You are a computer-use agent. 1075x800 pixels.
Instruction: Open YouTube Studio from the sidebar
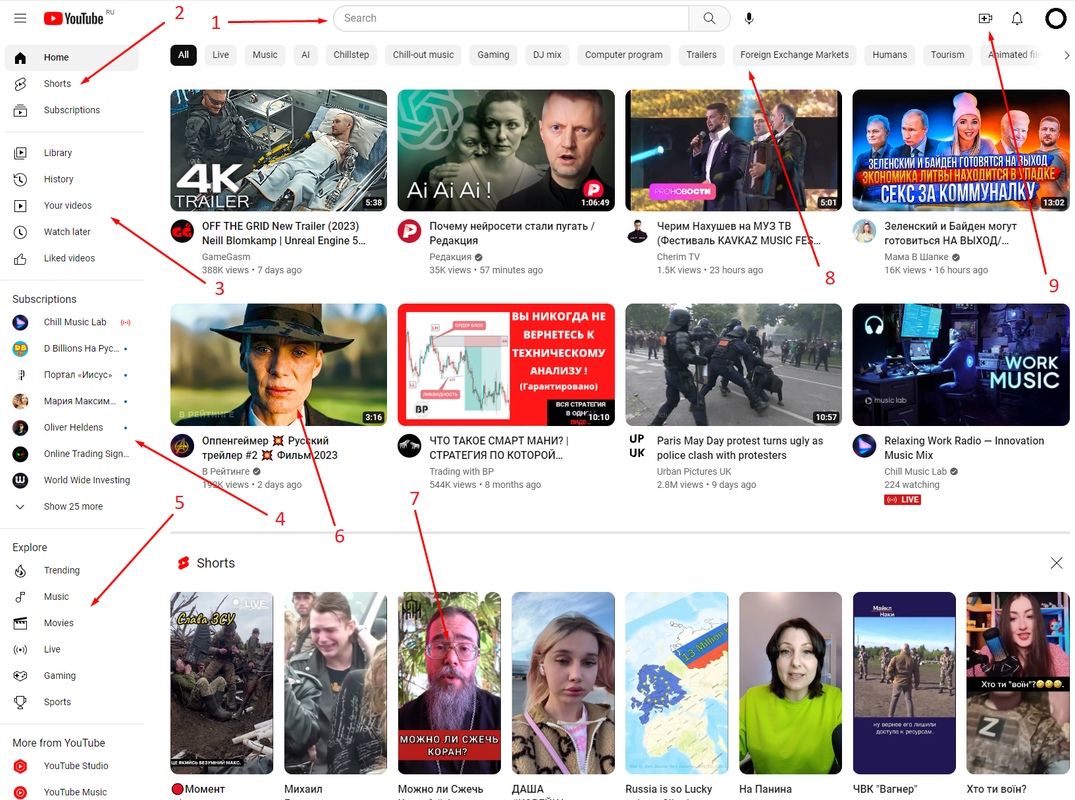point(75,766)
